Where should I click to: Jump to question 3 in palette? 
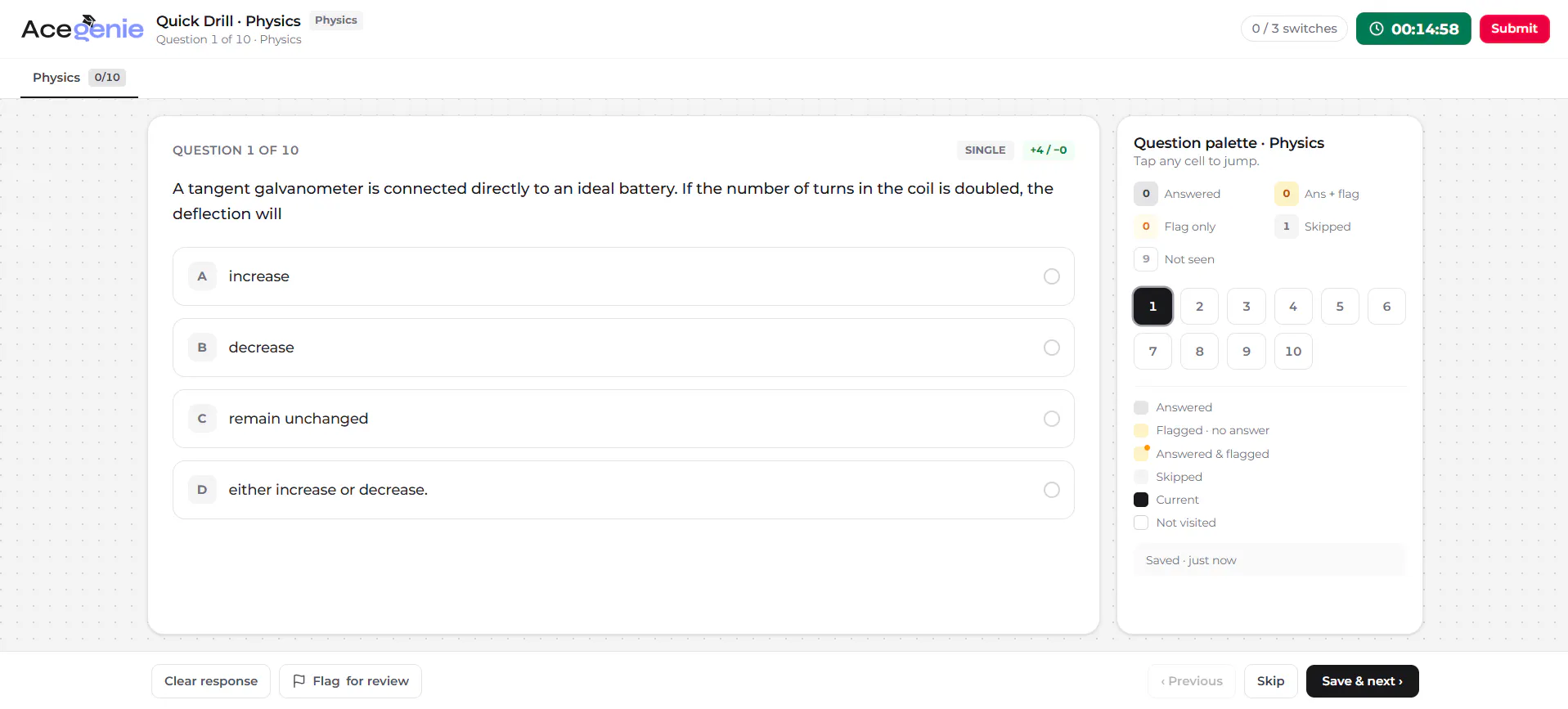coord(1247,307)
